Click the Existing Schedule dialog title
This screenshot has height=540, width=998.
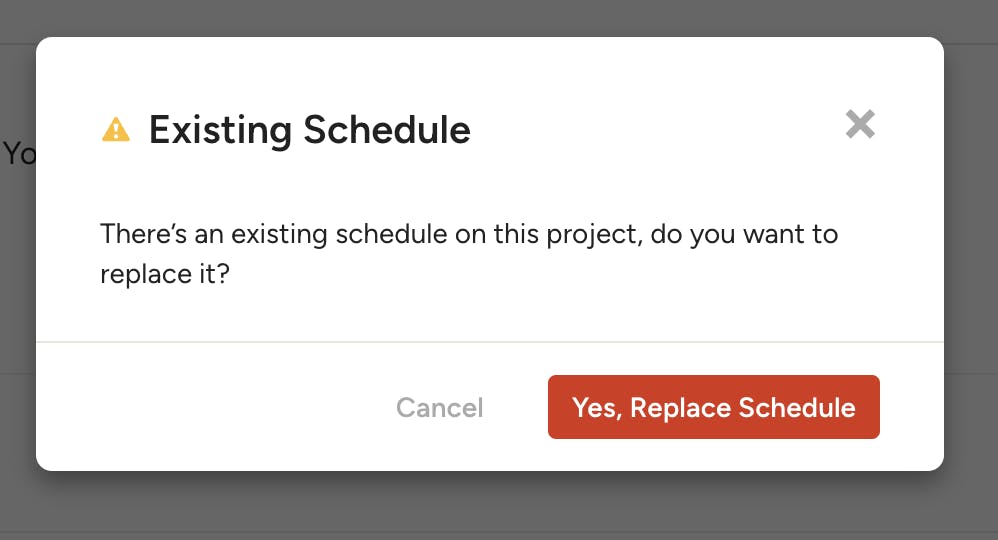pyautogui.click(x=309, y=130)
